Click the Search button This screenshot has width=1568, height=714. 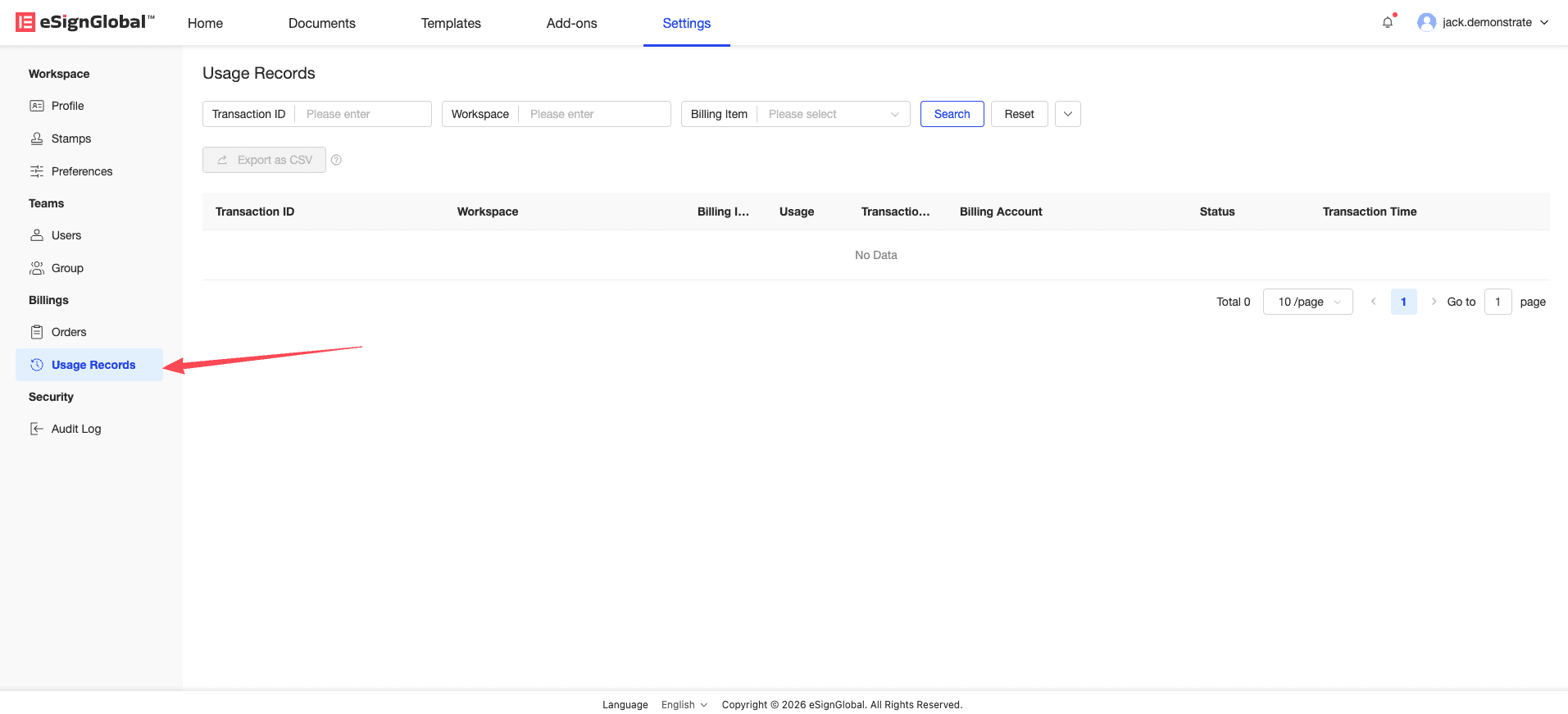point(952,114)
